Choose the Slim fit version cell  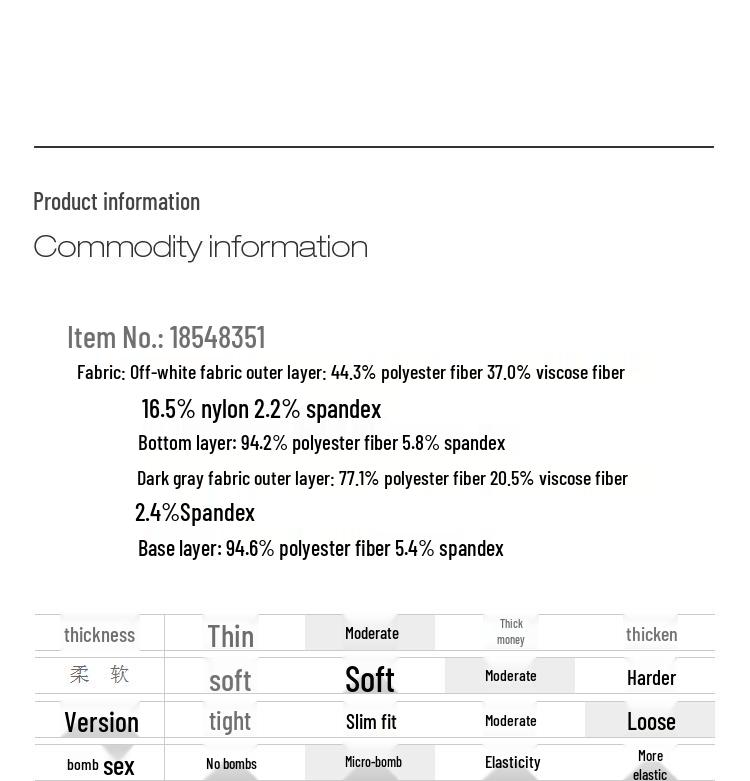(371, 721)
